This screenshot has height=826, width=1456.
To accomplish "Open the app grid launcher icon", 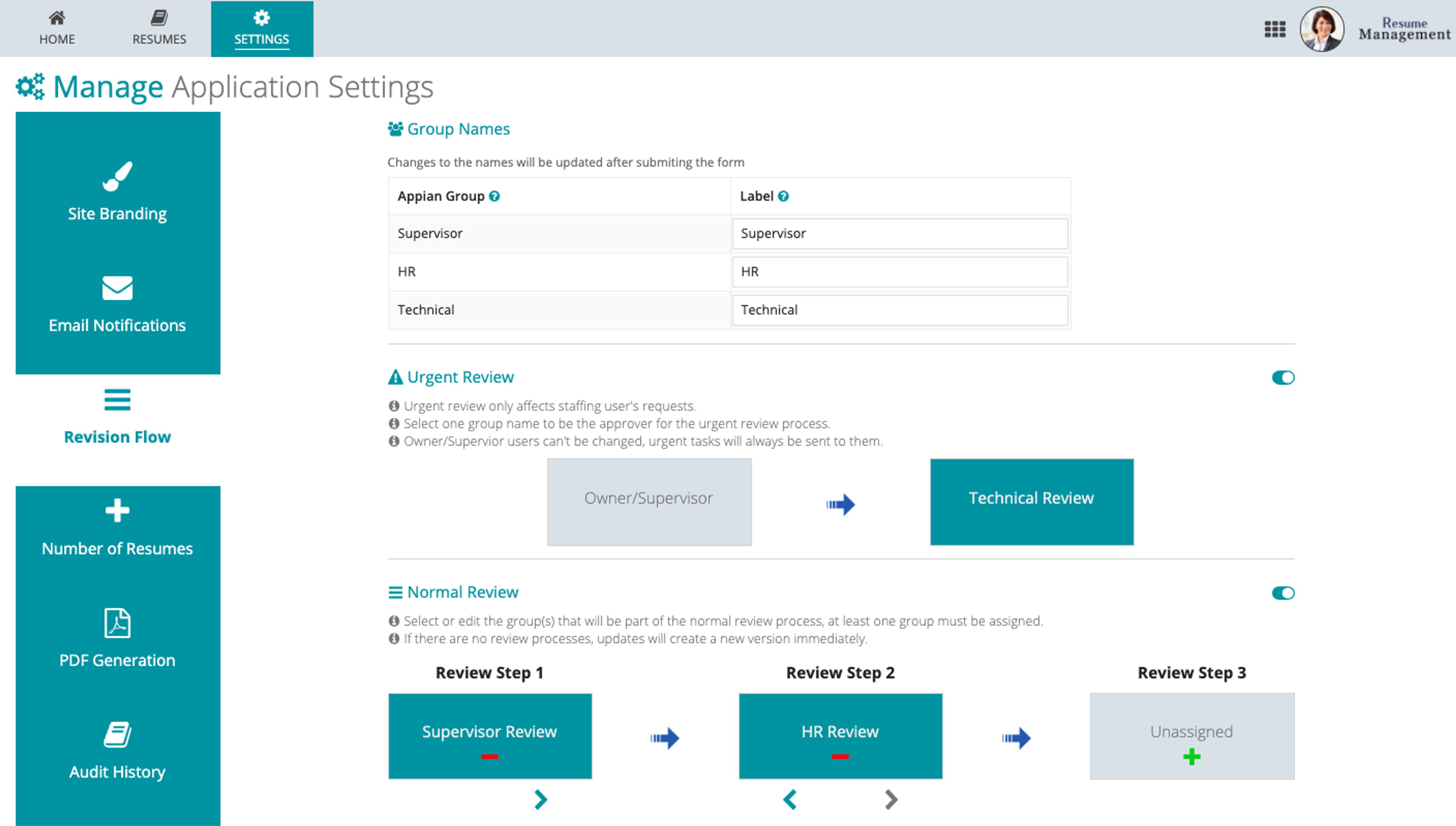I will pos(1274,29).
